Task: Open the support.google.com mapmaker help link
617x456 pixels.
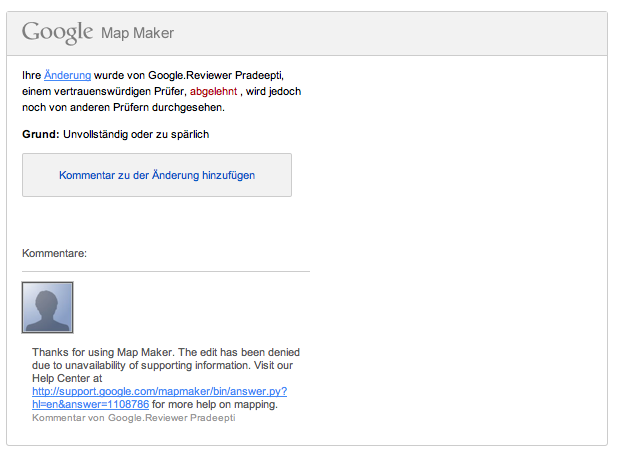Action: pos(159,398)
